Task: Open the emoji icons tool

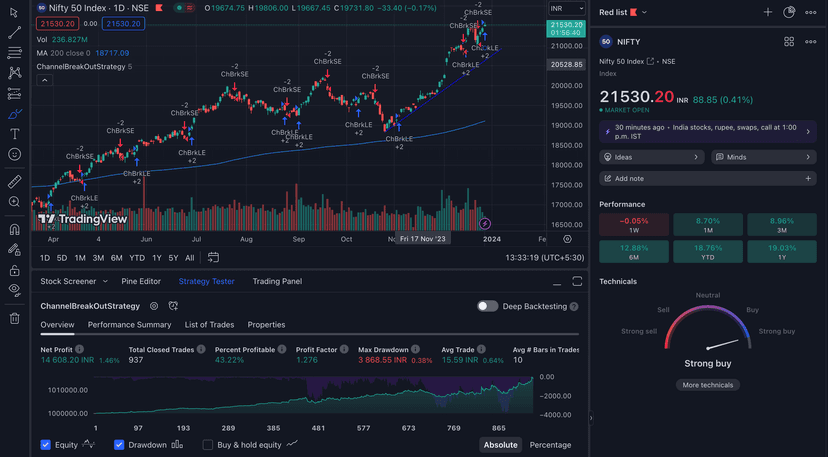Action: tap(14, 154)
